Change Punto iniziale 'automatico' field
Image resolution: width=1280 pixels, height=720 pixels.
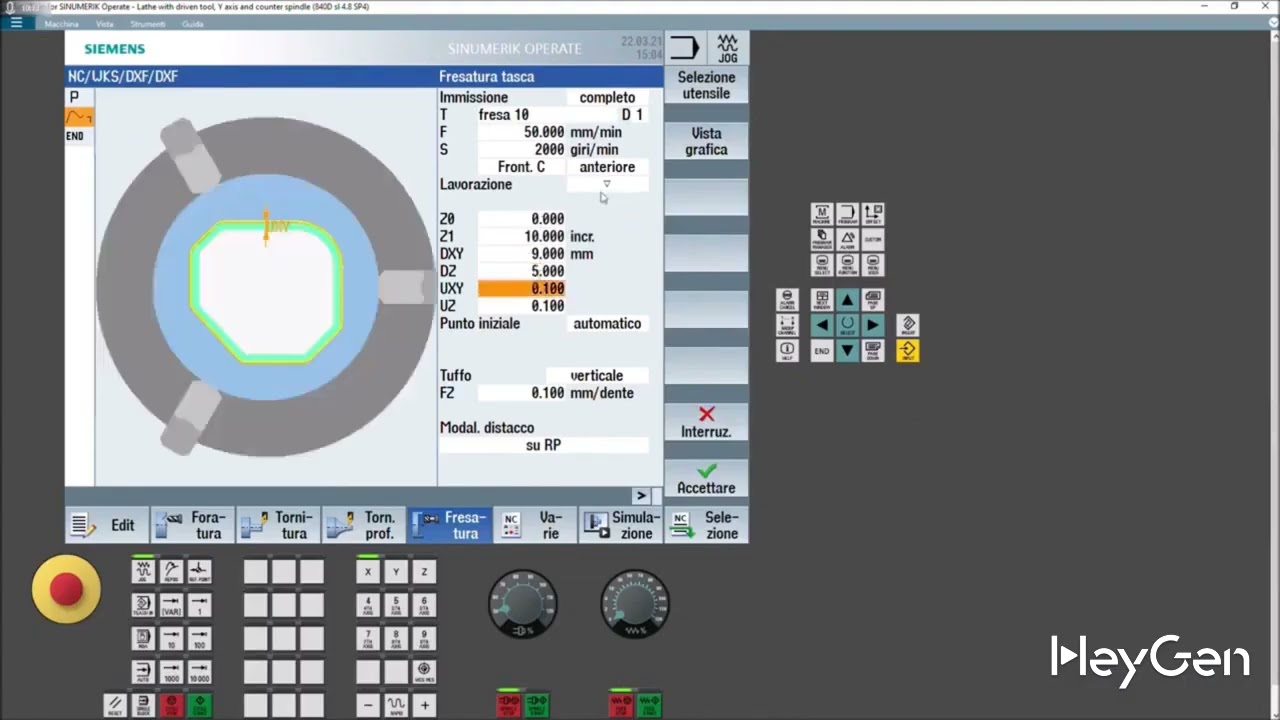point(607,323)
